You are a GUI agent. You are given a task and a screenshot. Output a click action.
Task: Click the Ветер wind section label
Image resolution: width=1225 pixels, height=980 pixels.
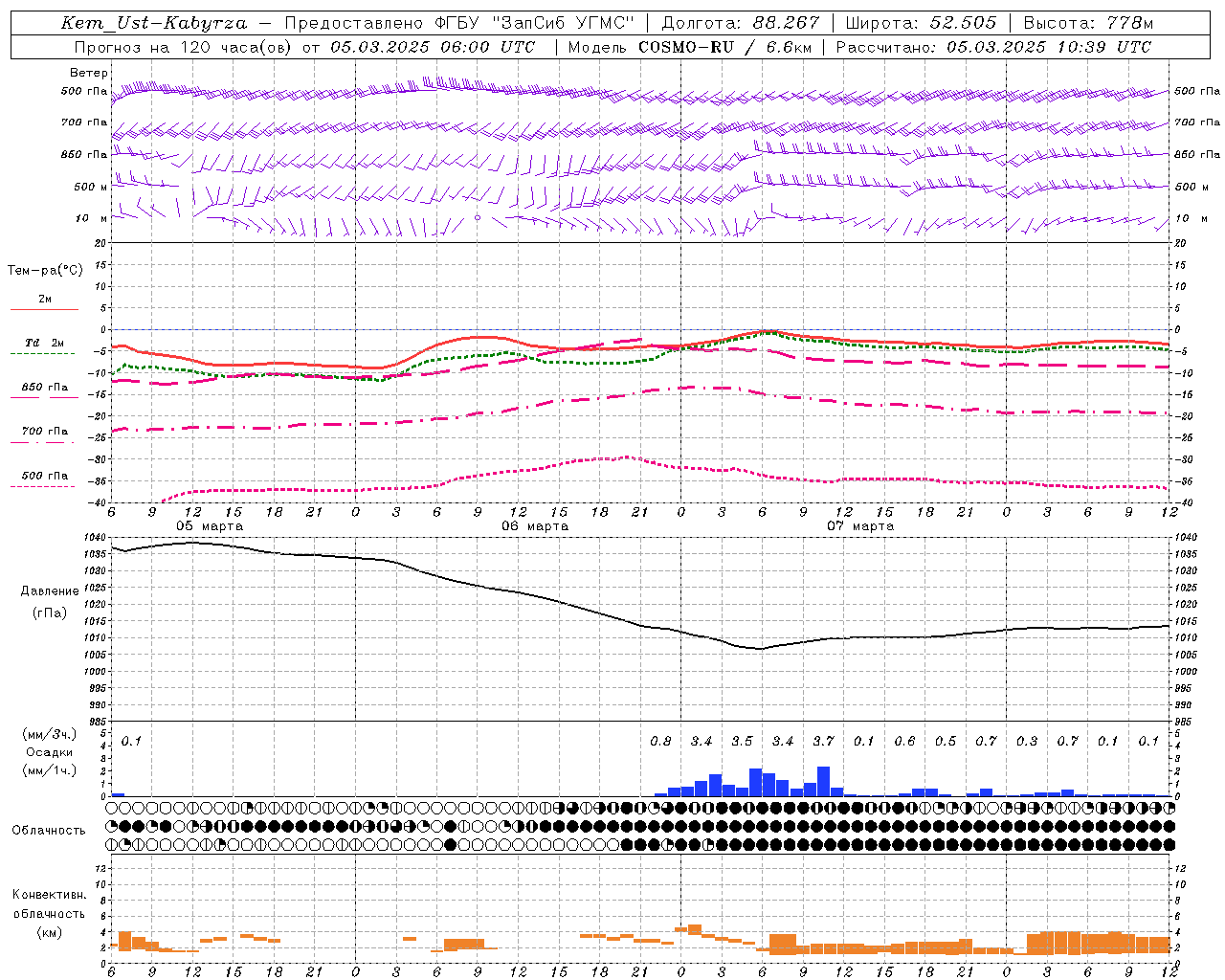coord(89,73)
